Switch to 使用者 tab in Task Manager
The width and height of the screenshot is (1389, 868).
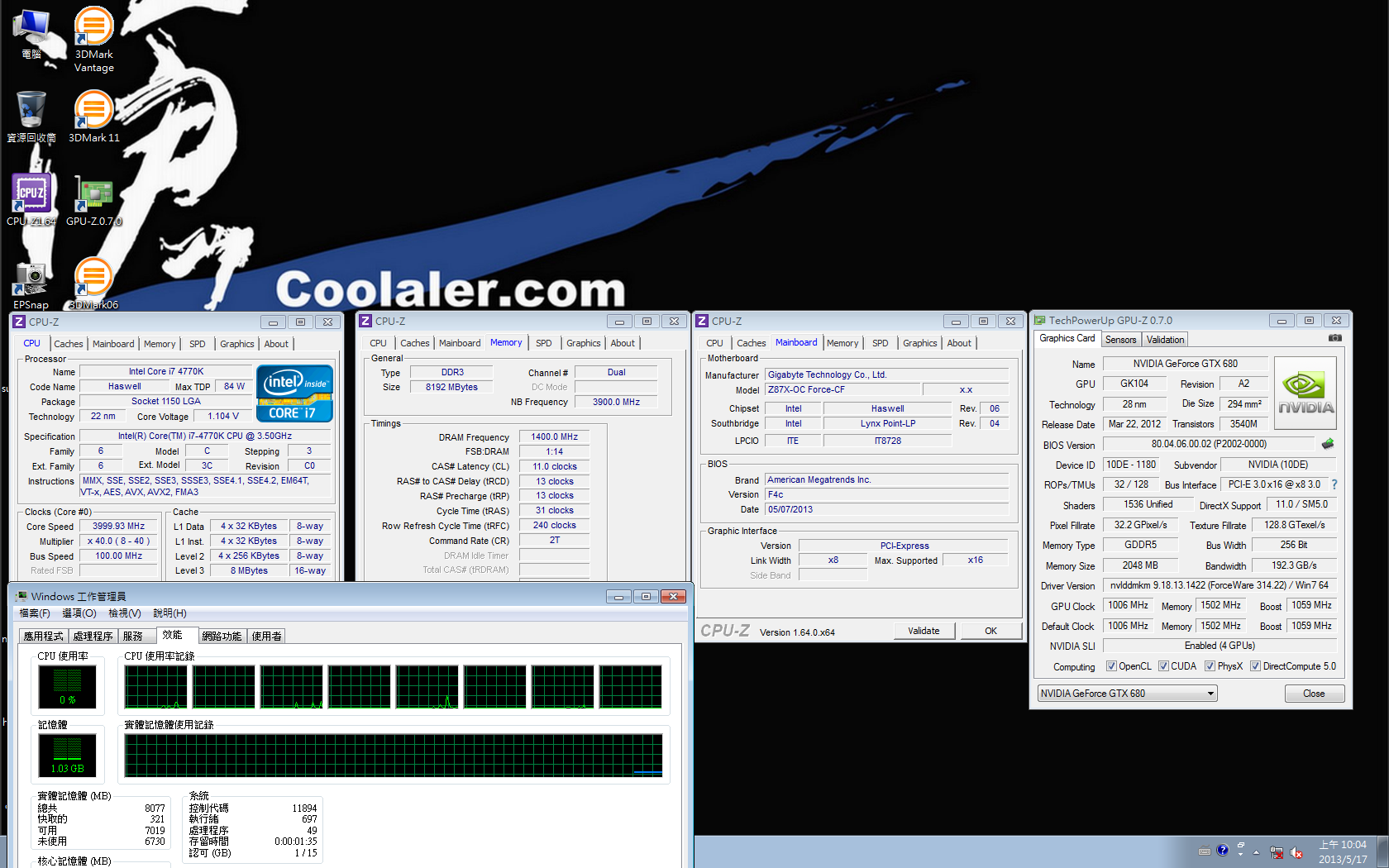pyautogui.click(x=266, y=637)
